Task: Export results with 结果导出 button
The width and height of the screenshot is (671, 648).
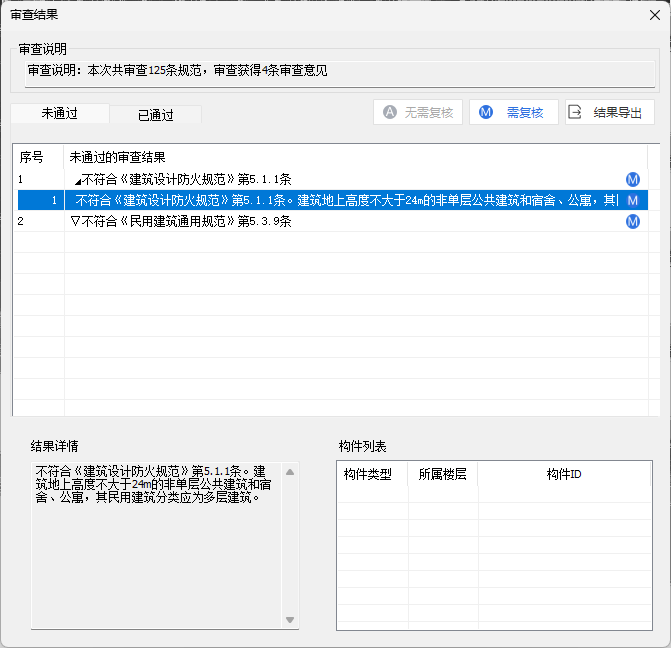Action: tap(609, 113)
